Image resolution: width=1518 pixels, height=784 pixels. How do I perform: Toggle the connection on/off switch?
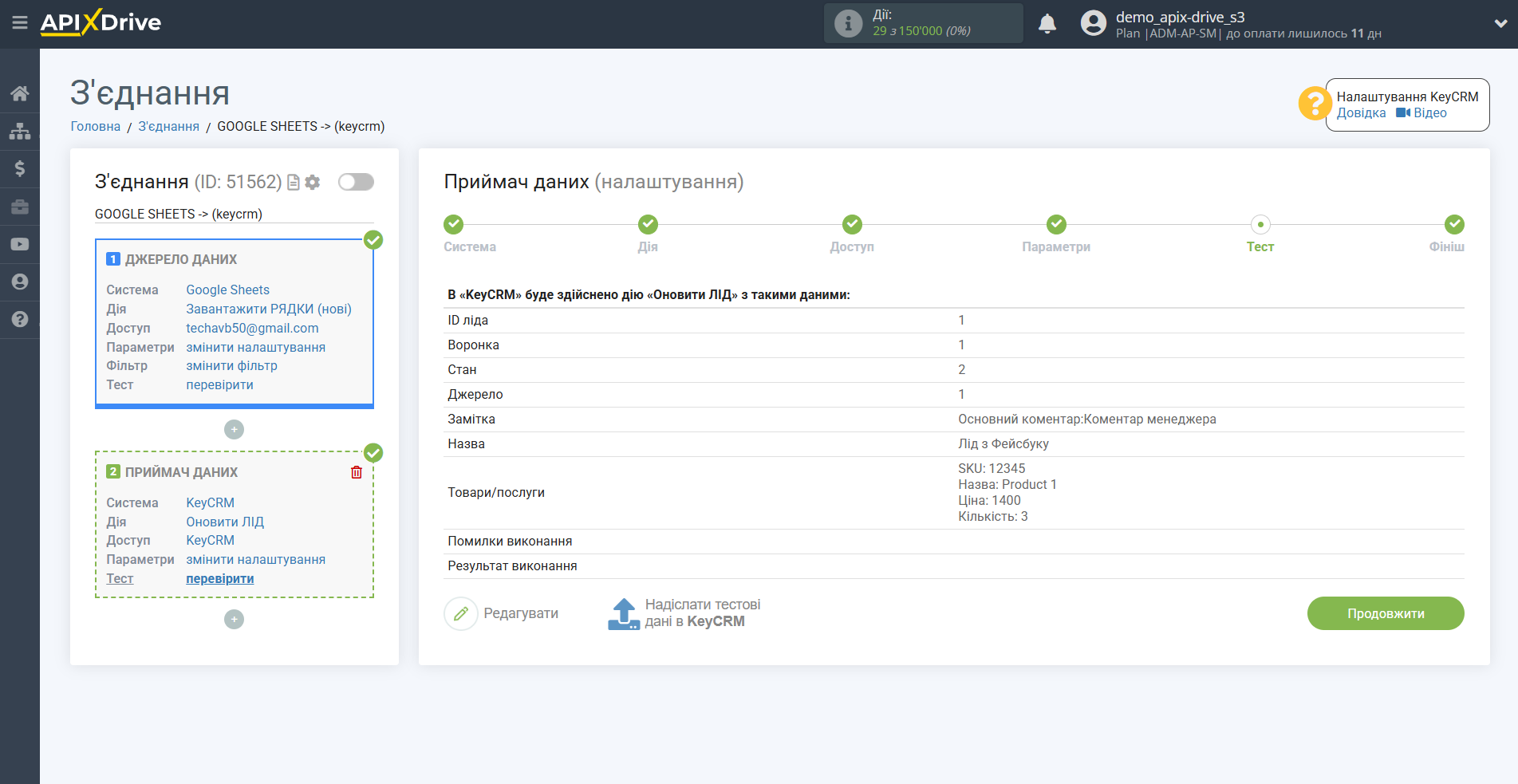coord(356,182)
